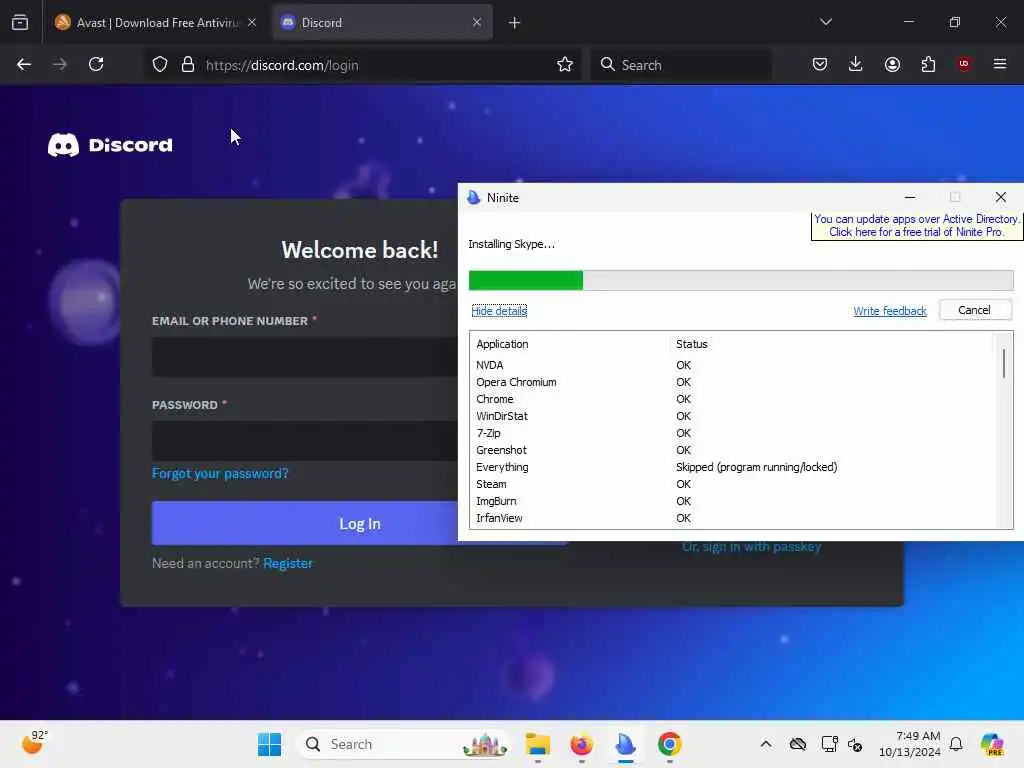Click Ninite Pro trial notice
This screenshot has height=768, width=1024.
click(x=916, y=225)
